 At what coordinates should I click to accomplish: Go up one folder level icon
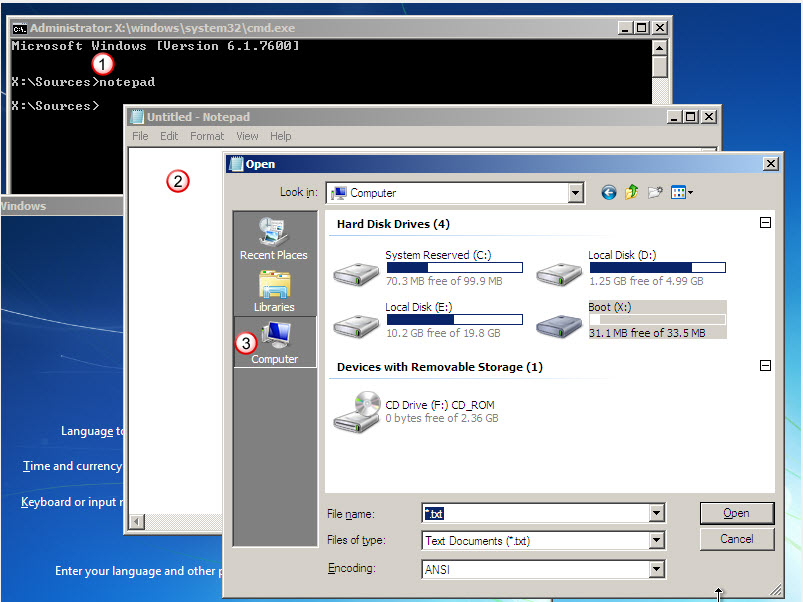(631, 192)
